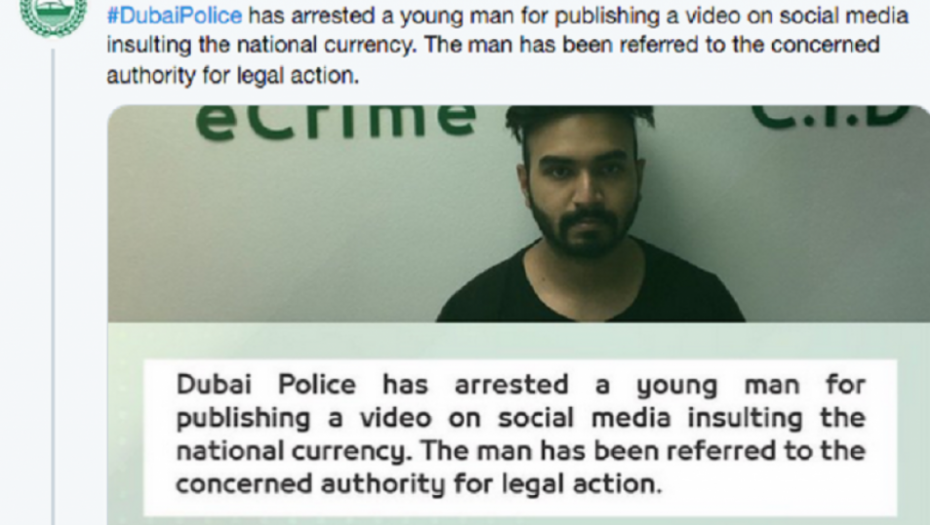The height and width of the screenshot is (525, 930).
Task: Click the thread line below the avatar
Action: [53, 287]
